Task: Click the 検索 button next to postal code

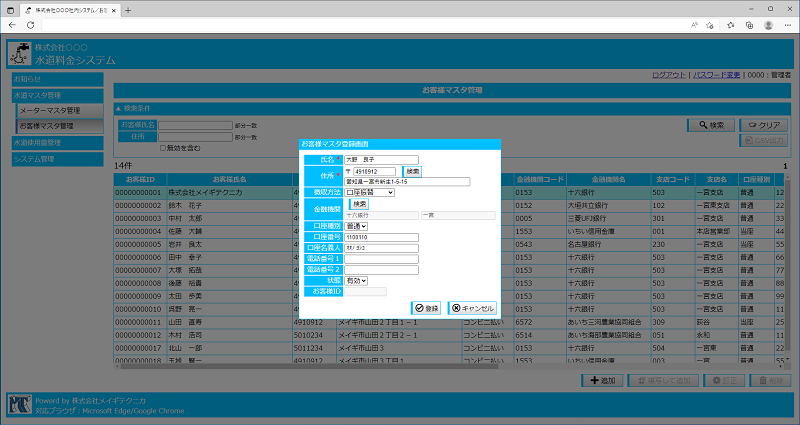Action: click(412, 171)
